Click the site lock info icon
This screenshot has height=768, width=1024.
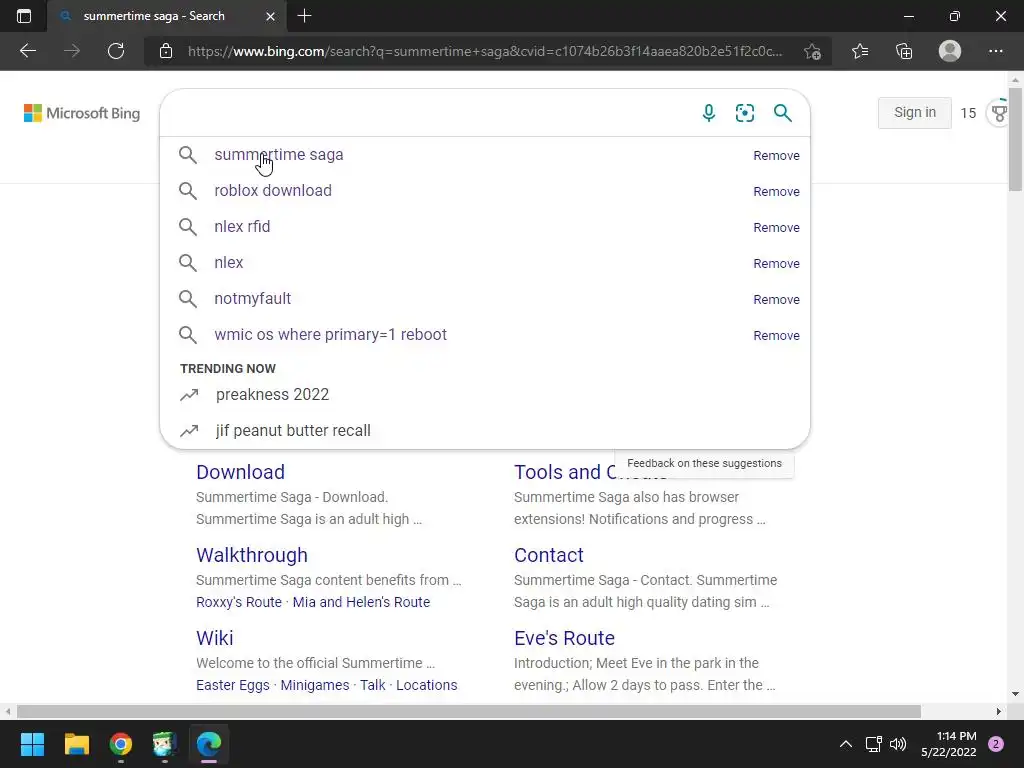click(x=166, y=51)
